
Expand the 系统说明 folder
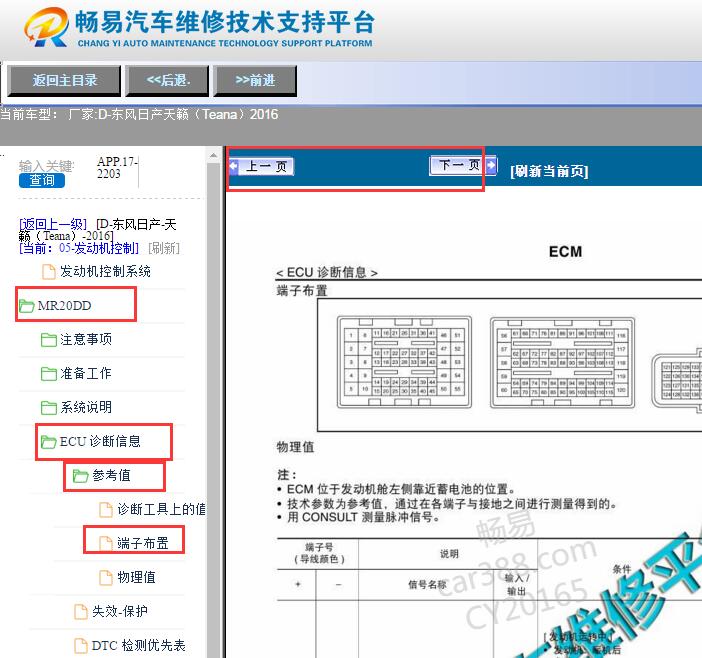pyautogui.click(x=86, y=407)
